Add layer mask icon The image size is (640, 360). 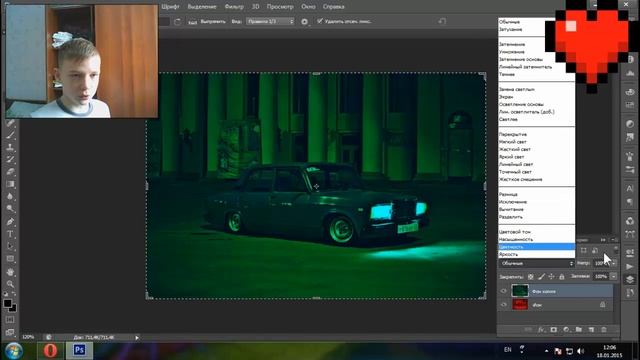tap(554, 329)
